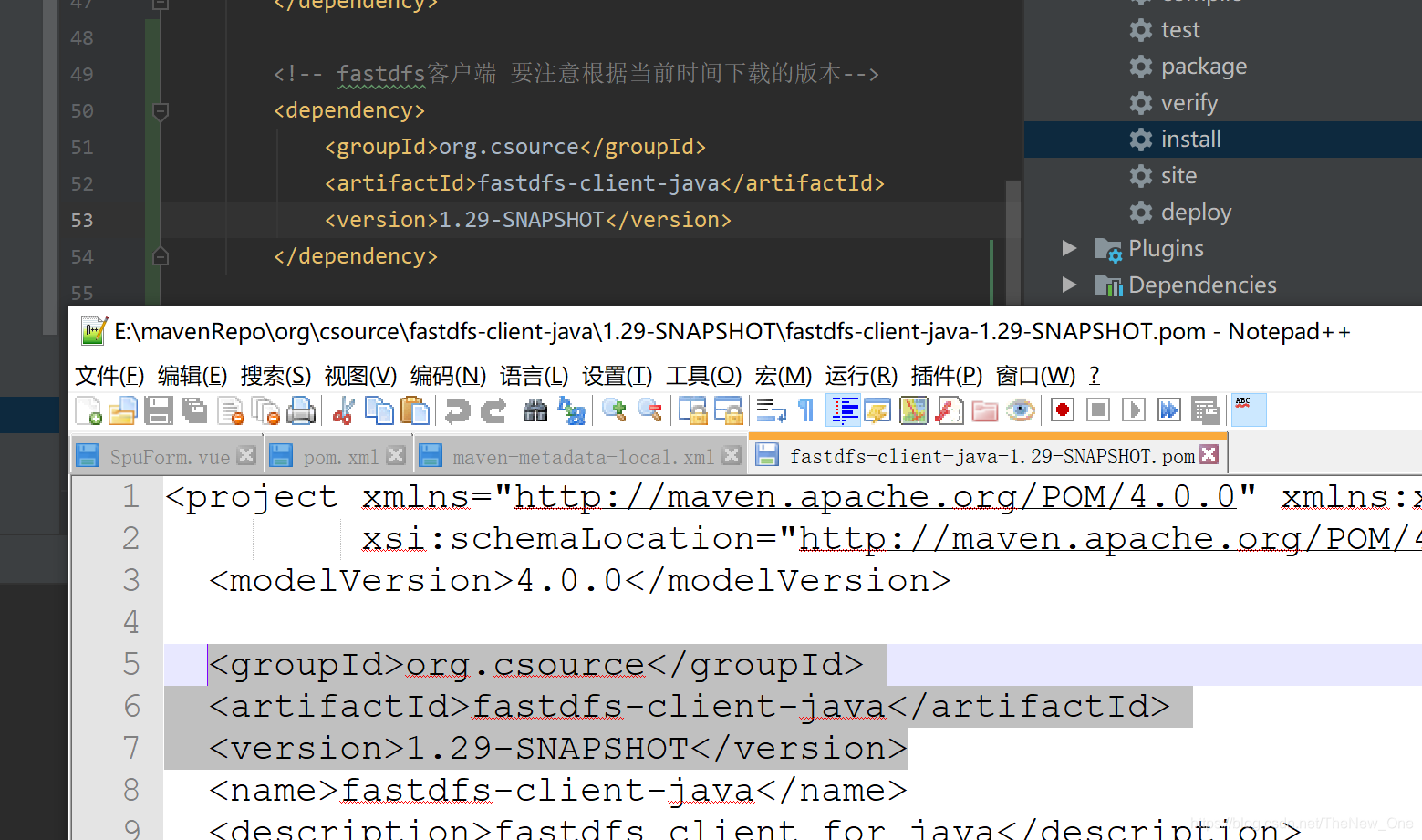Toggle the Monitoring eye icon
This screenshot has width=1422, height=840.
tap(1021, 411)
